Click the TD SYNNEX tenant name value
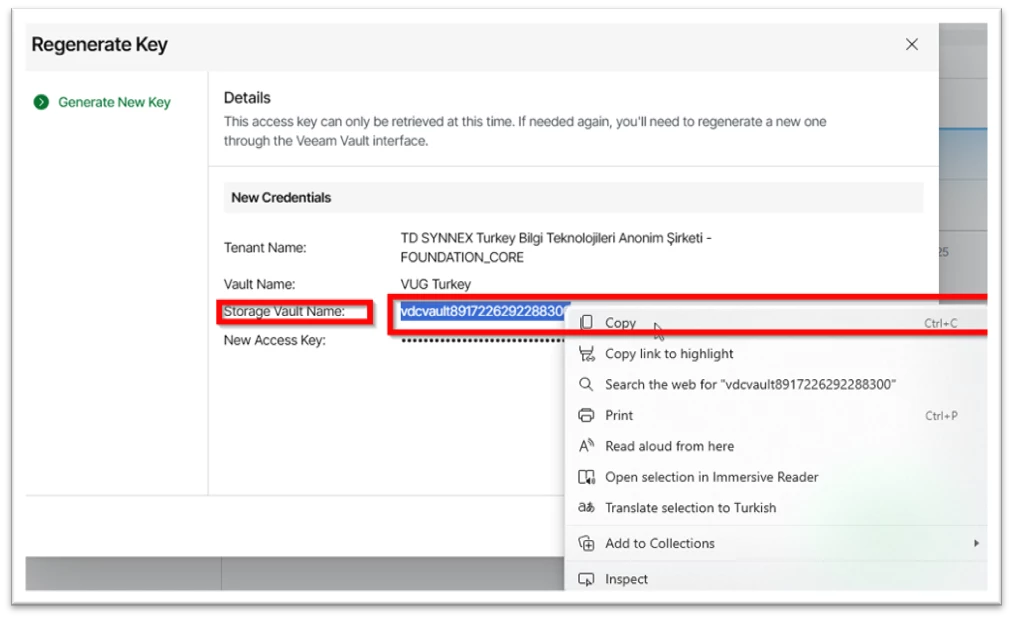This screenshot has height=619, width=1013. (x=556, y=247)
